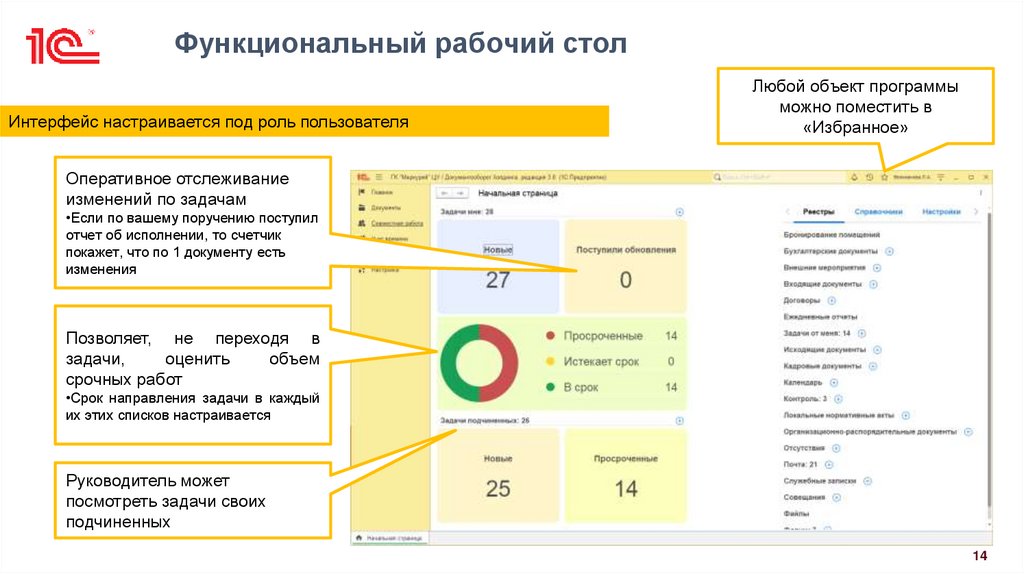The height and width of the screenshot is (574, 1024).
Task: Open the hamburger main menu in the 1C window
Action: (x=378, y=177)
